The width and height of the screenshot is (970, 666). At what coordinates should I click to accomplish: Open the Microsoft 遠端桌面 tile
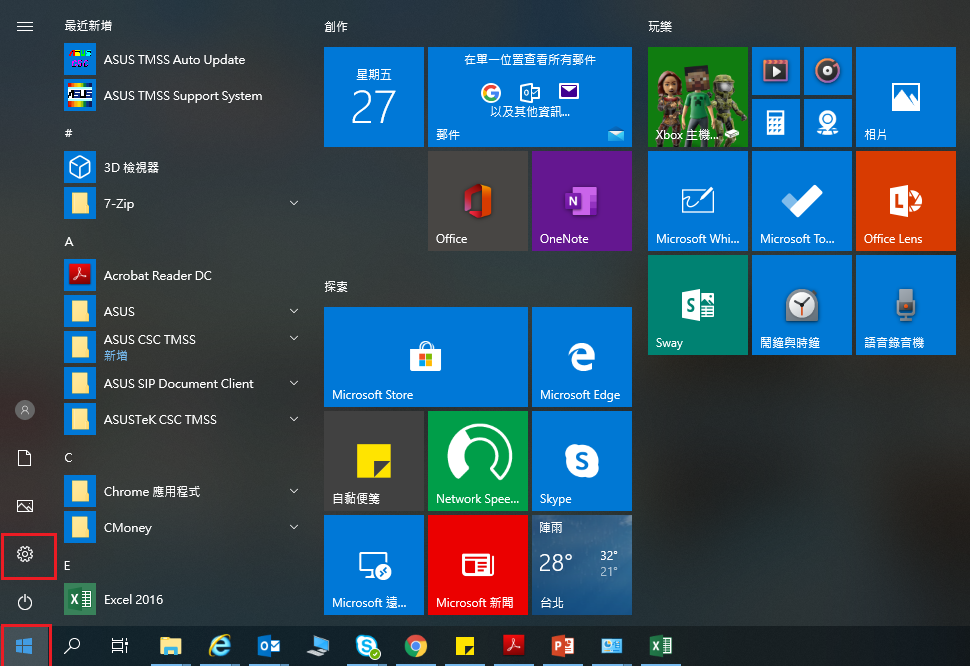point(374,565)
